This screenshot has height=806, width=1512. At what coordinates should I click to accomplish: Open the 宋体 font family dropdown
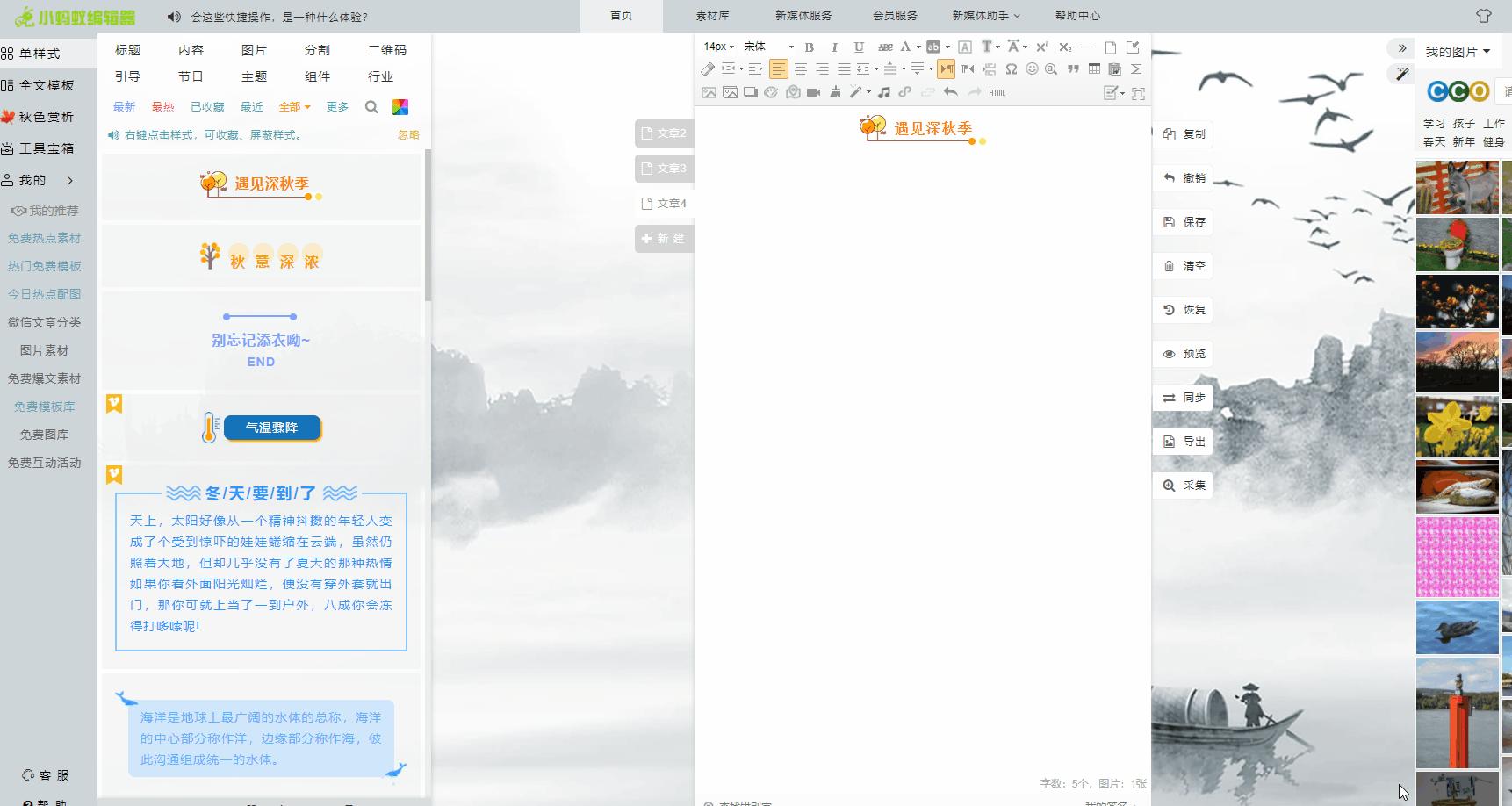768,47
